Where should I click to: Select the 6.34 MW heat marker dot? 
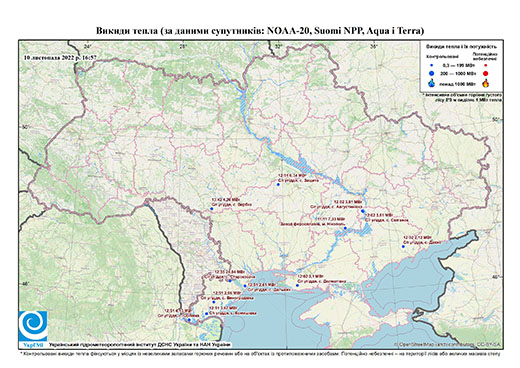click(278, 184)
